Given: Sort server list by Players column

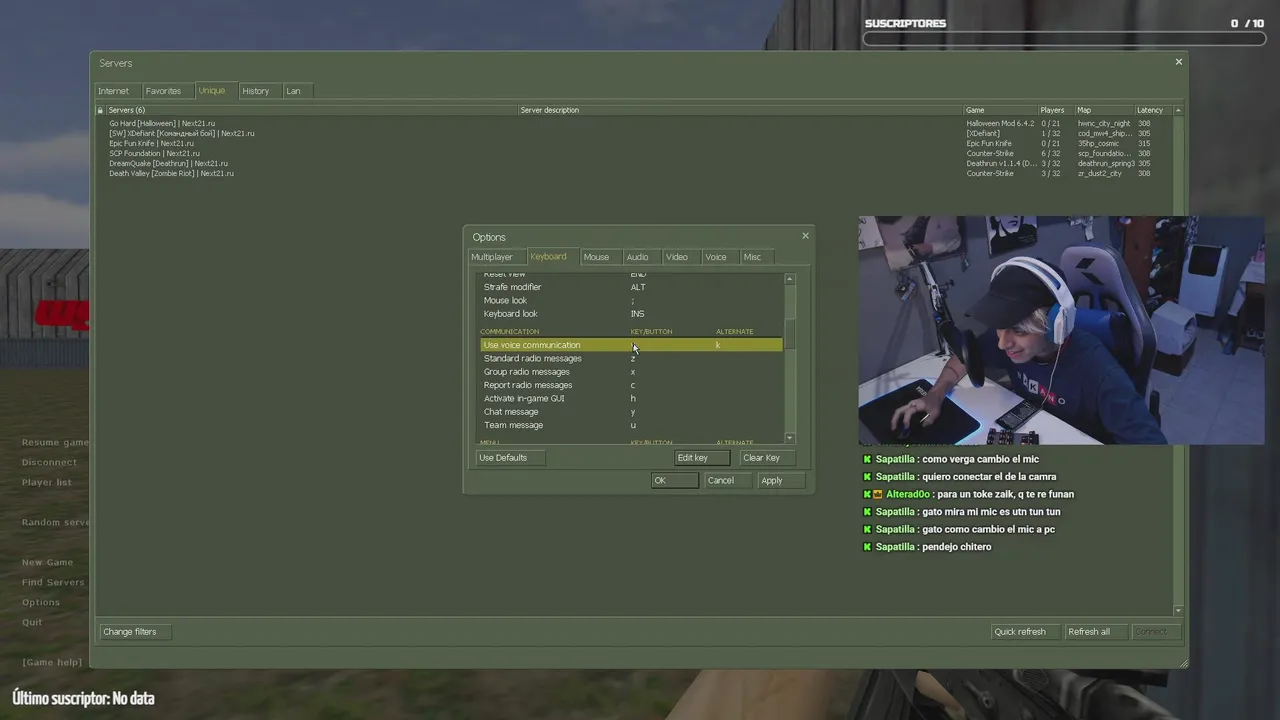Looking at the screenshot, I should (1055, 110).
